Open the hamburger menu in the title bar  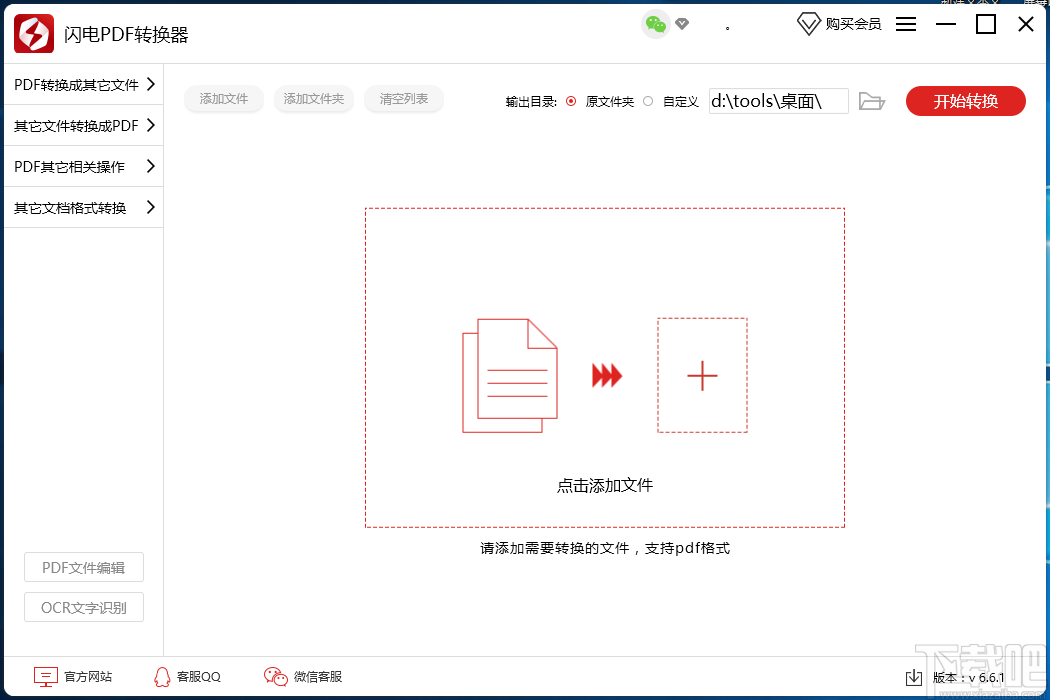pyautogui.click(x=906, y=23)
